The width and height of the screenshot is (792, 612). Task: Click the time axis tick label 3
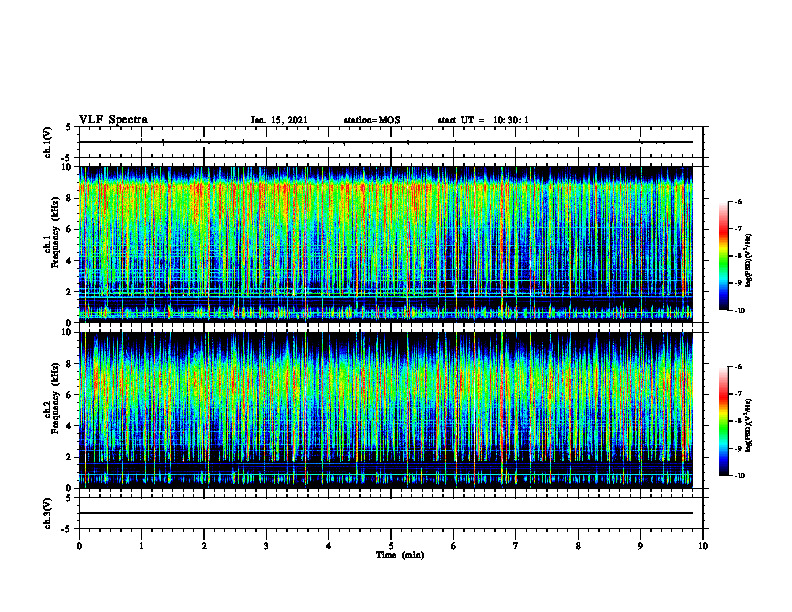pos(266,546)
